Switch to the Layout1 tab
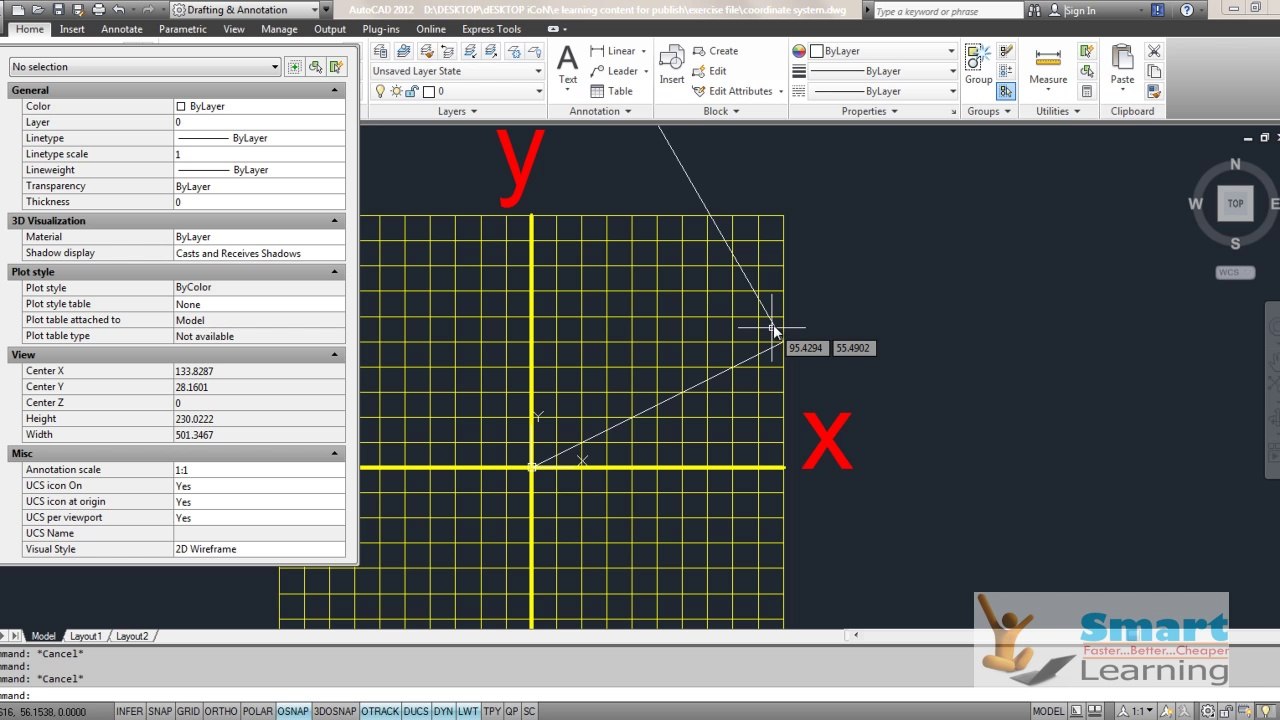 coord(85,636)
